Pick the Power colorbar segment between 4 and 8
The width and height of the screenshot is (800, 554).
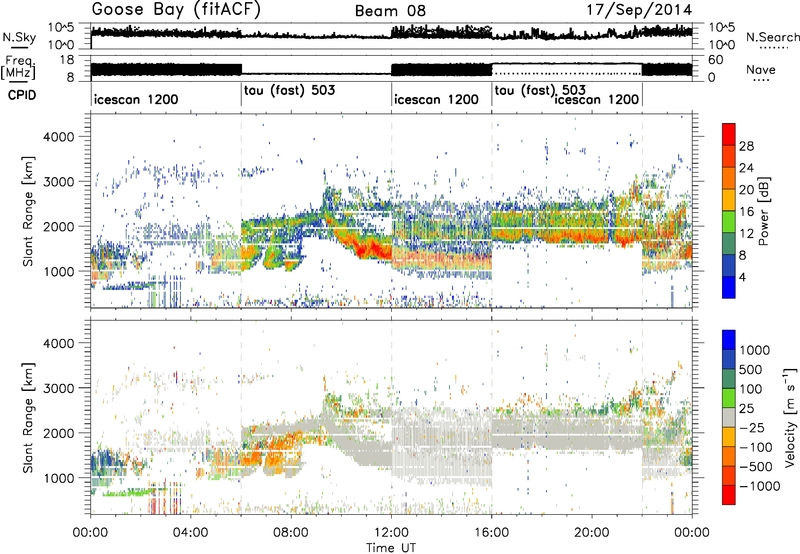click(729, 265)
